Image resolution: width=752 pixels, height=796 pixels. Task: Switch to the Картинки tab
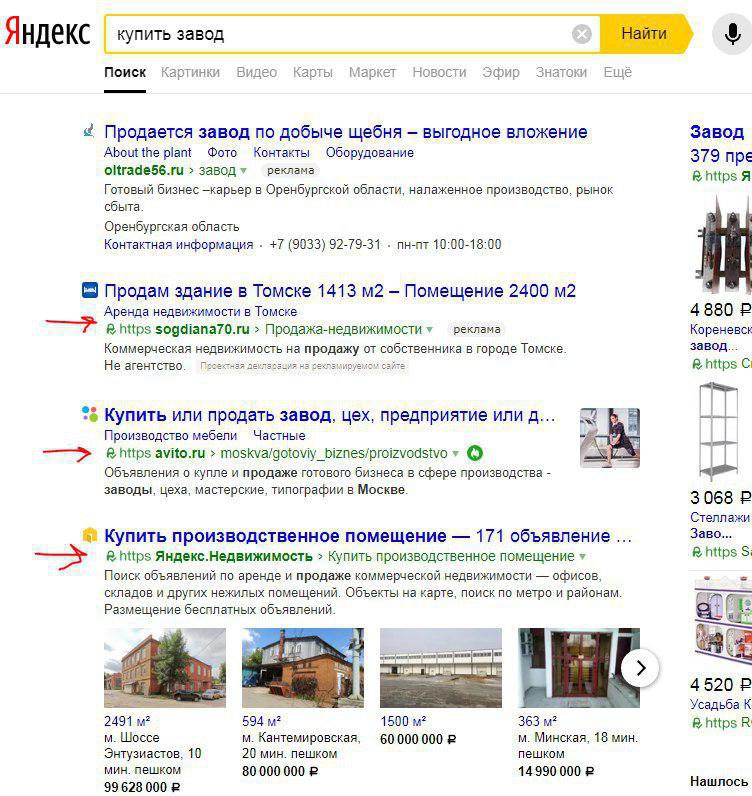(x=190, y=72)
